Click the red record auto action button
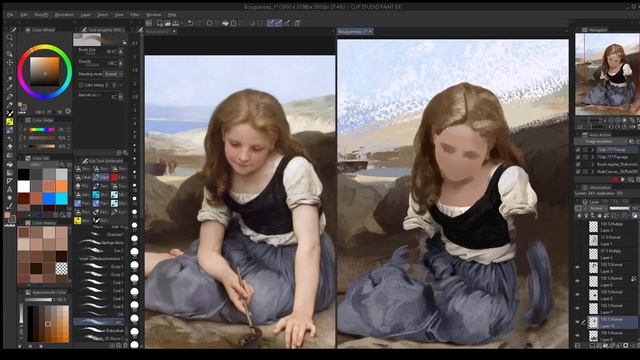 click(616, 180)
